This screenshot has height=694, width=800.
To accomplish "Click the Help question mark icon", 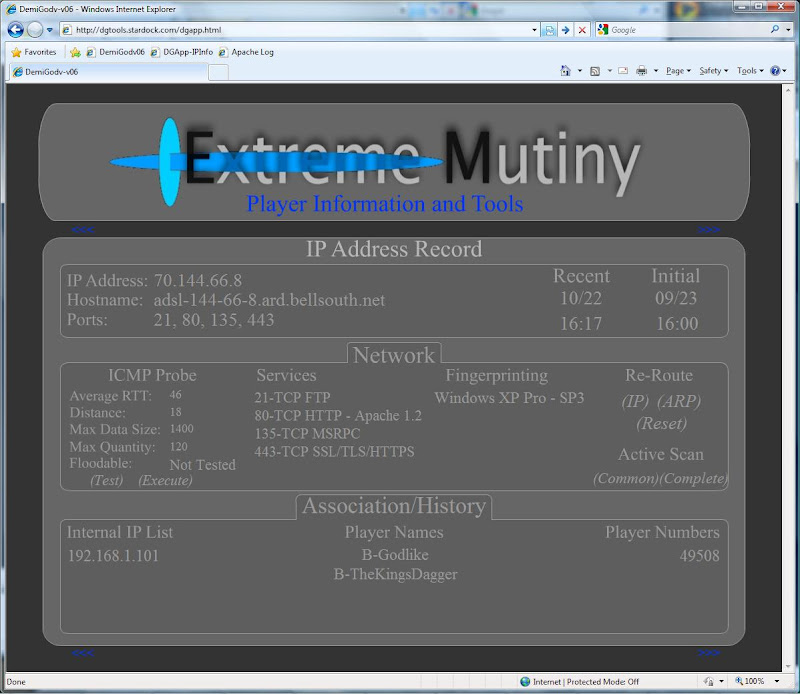I will point(775,71).
